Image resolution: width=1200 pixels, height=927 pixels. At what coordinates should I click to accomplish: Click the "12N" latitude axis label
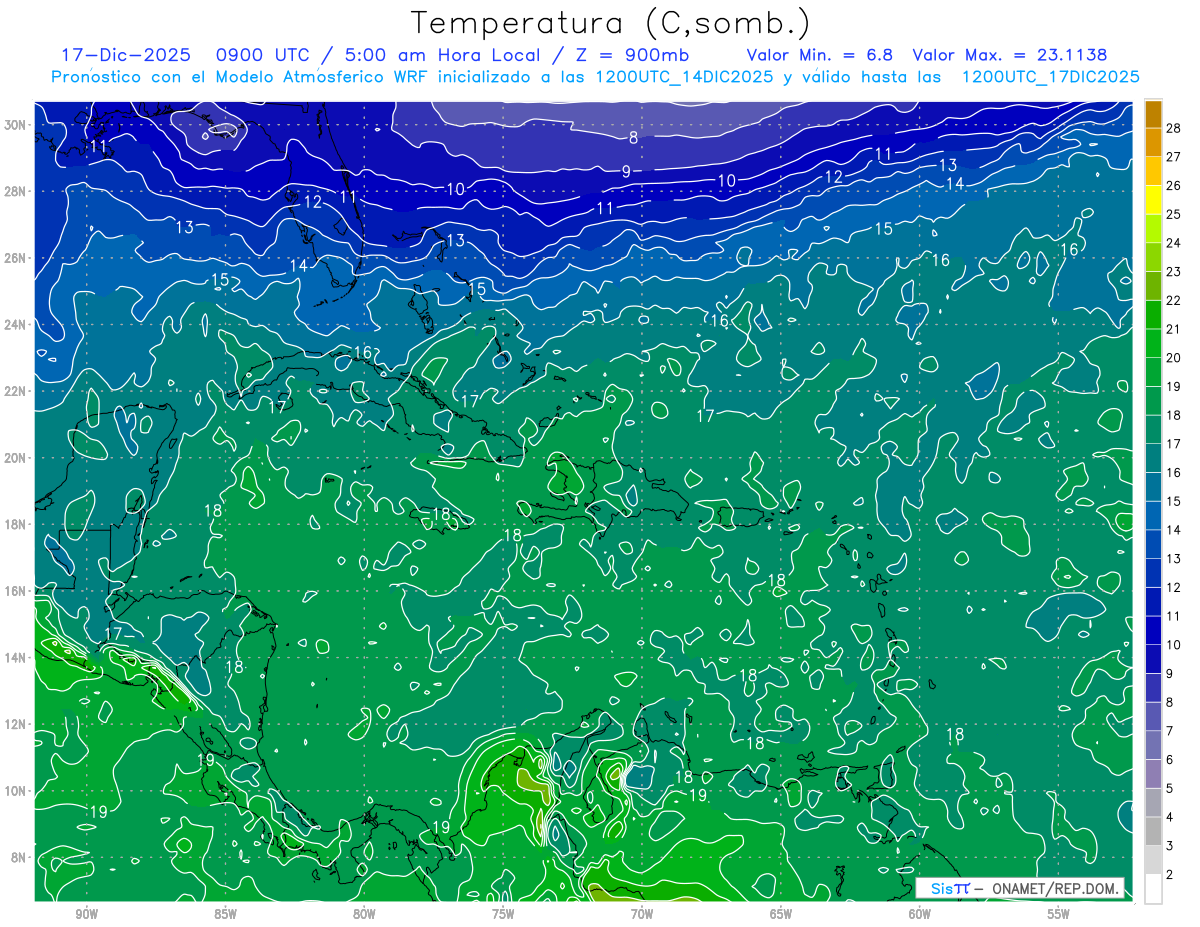point(15,724)
